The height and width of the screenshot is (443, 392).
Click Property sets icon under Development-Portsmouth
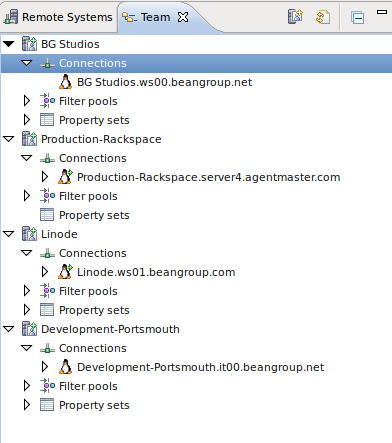click(x=47, y=405)
